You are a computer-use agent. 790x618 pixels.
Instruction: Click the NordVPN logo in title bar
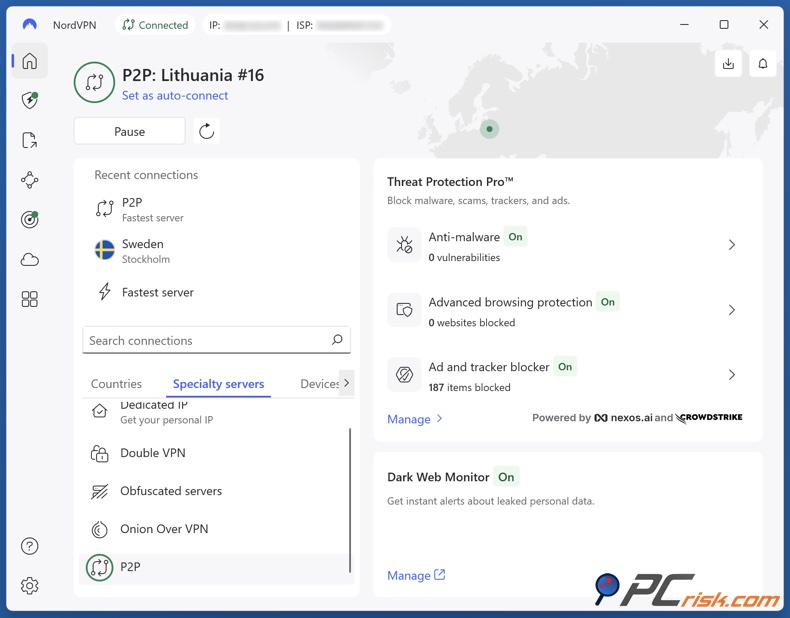click(x=30, y=24)
